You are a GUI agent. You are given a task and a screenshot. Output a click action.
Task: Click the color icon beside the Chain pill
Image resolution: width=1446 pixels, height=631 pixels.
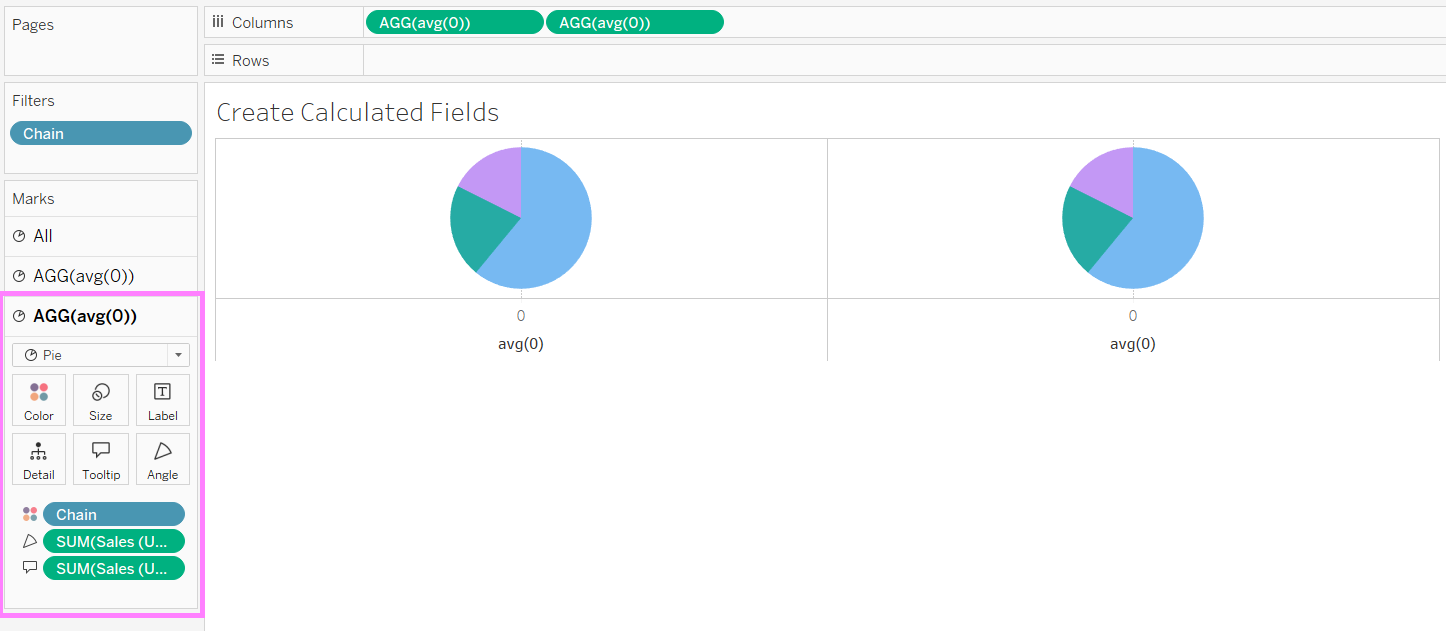coord(30,514)
